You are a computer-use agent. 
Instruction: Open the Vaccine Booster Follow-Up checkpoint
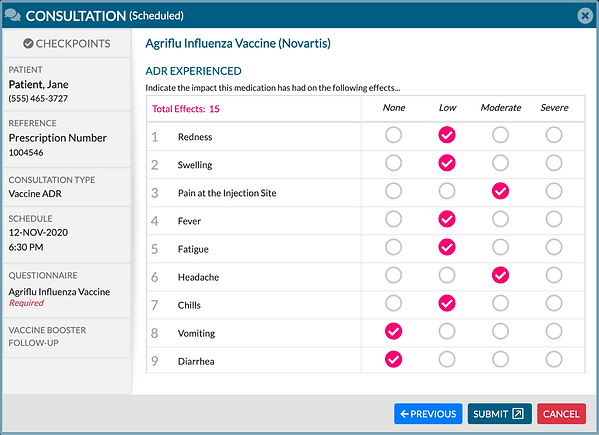[67, 338]
